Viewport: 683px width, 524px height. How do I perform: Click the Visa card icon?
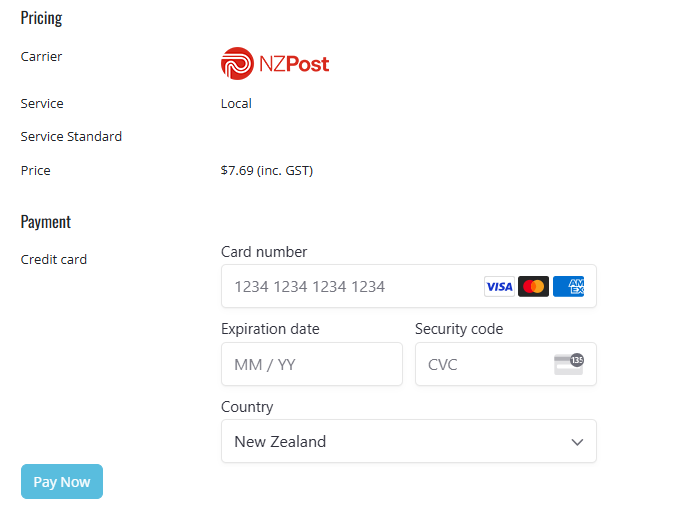(499, 286)
